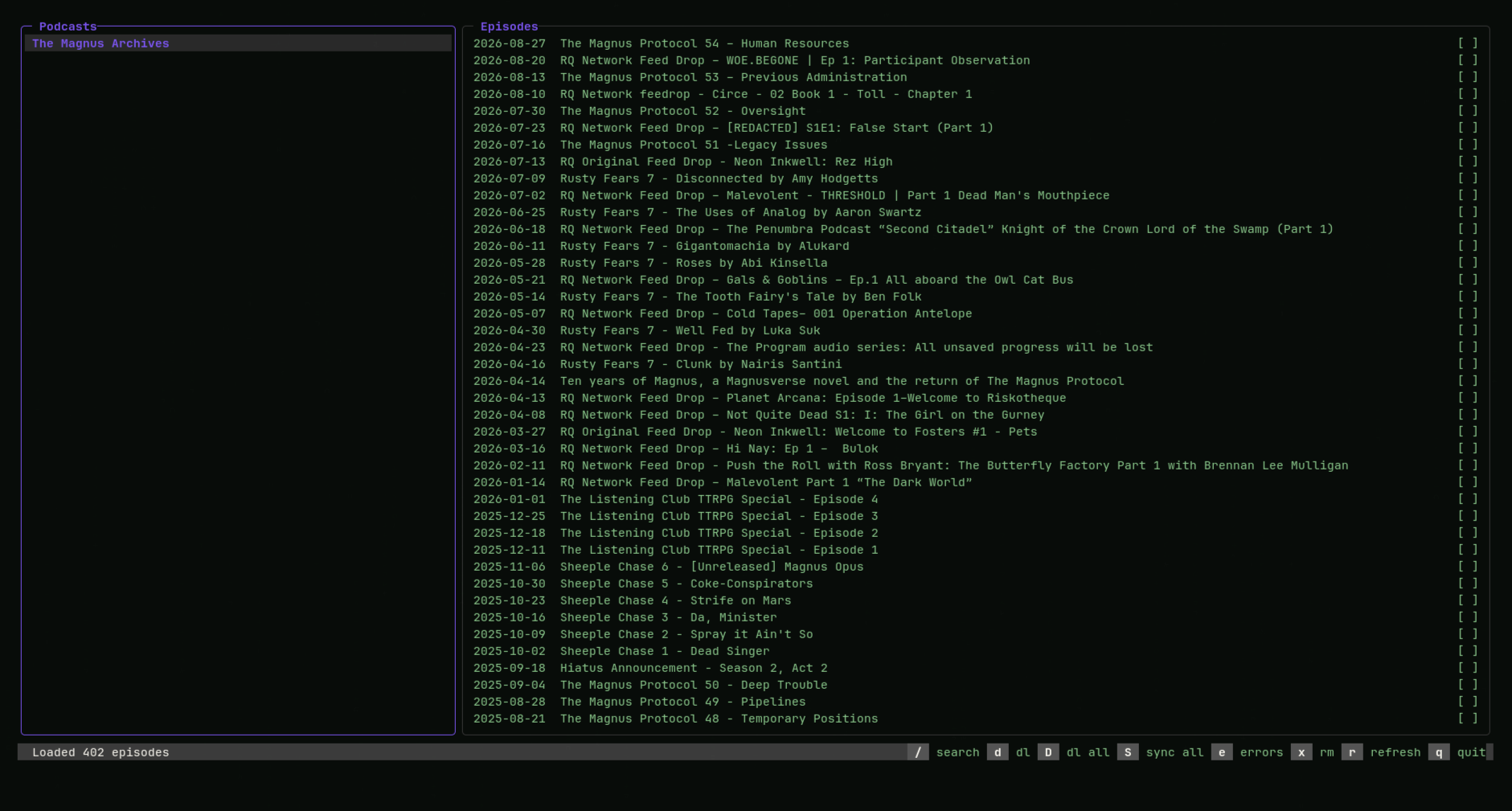This screenshot has width=1512, height=811.
Task: Select Rusty Fears 7 Gigantomachia by Alukard
Action: pos(976,246)
